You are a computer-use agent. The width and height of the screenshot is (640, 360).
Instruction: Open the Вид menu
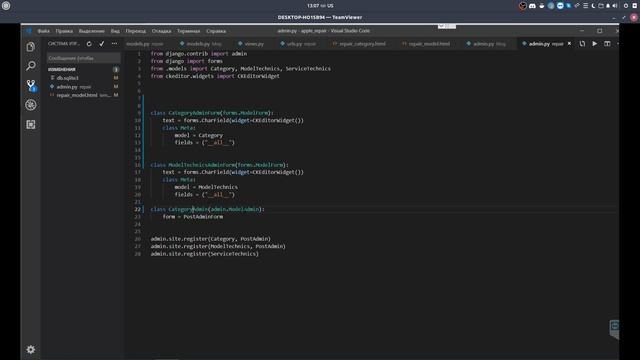point(115,31)
